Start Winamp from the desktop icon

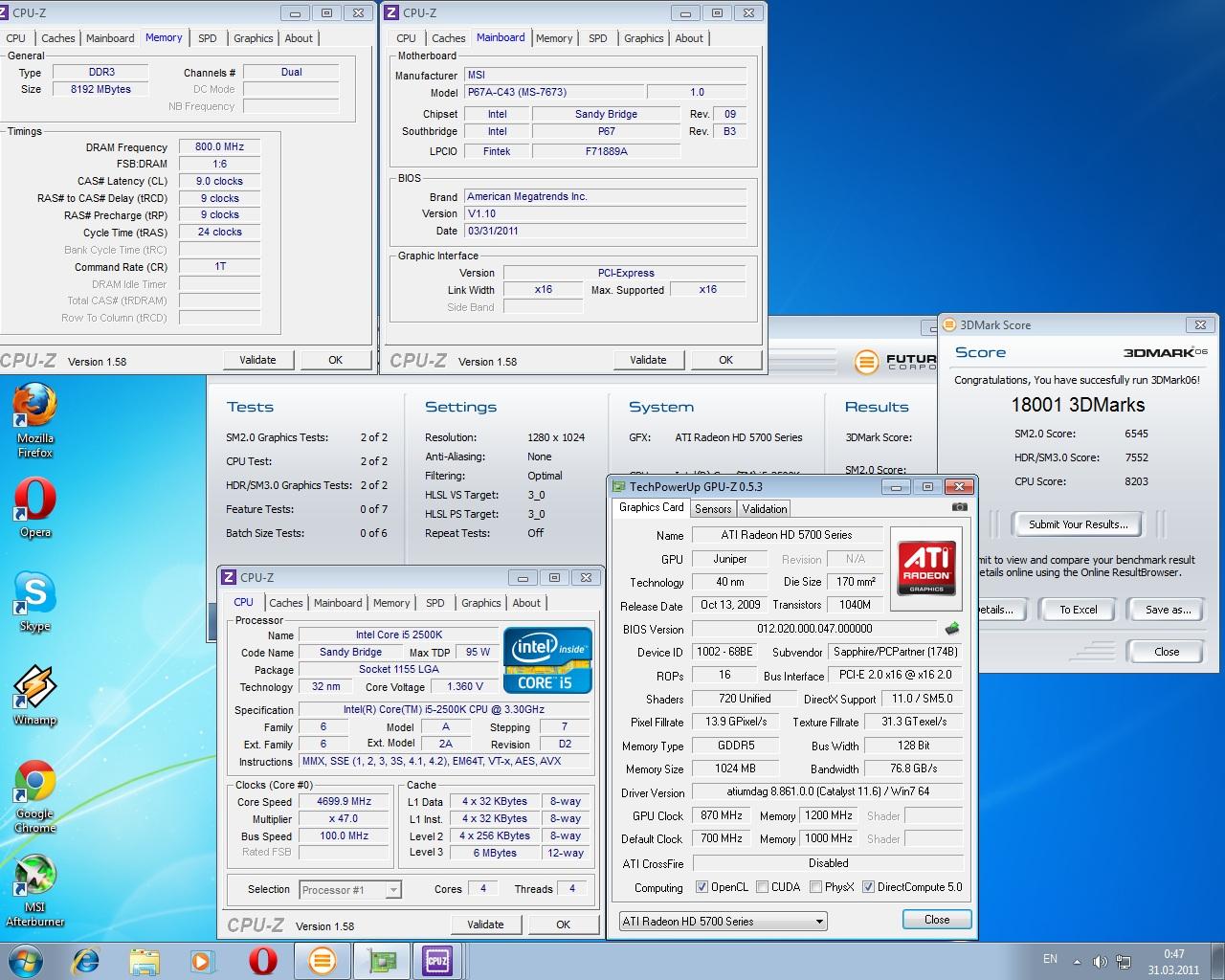tap(35, 695)
